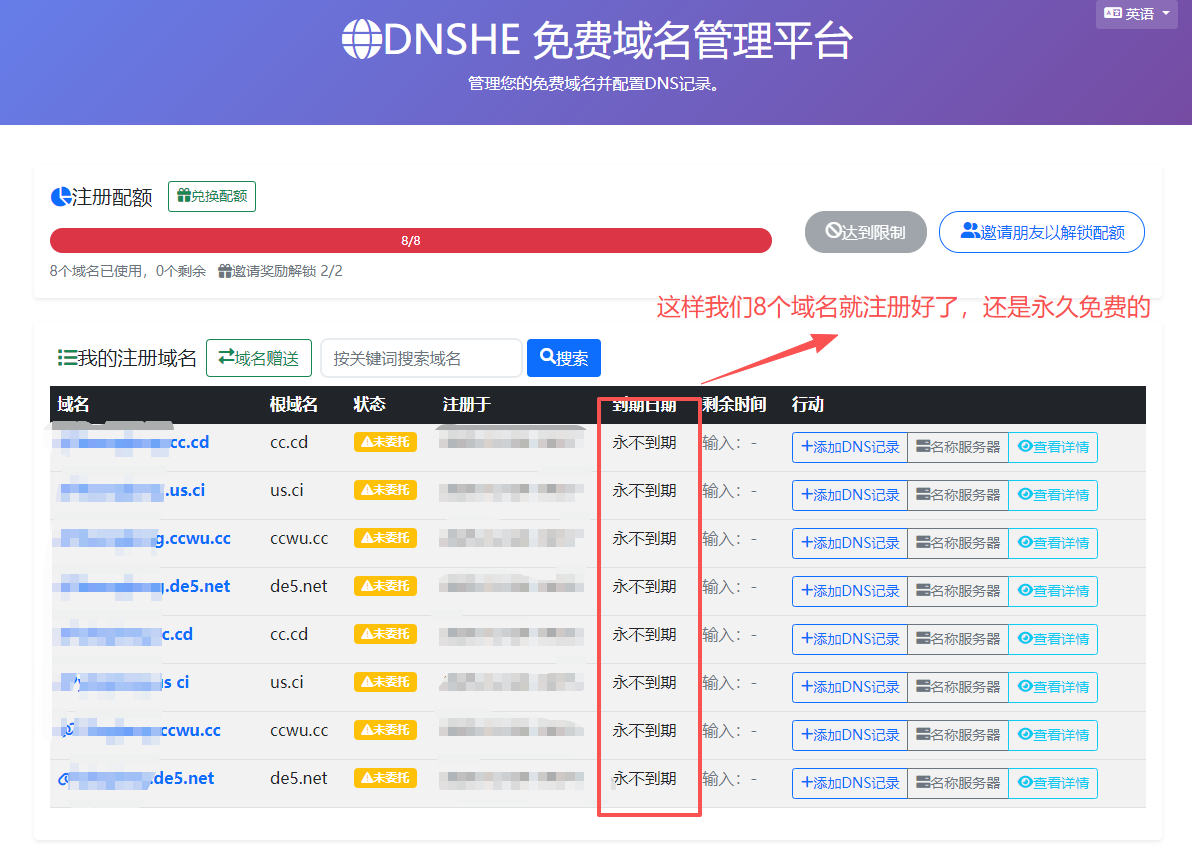
Task: Click the blue 搜索 search button
Action: 563,358
